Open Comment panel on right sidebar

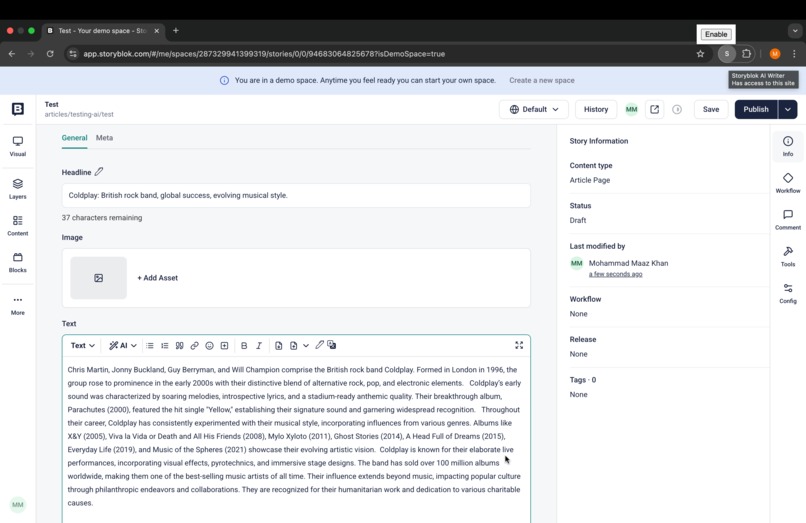[x=788, y=220]
